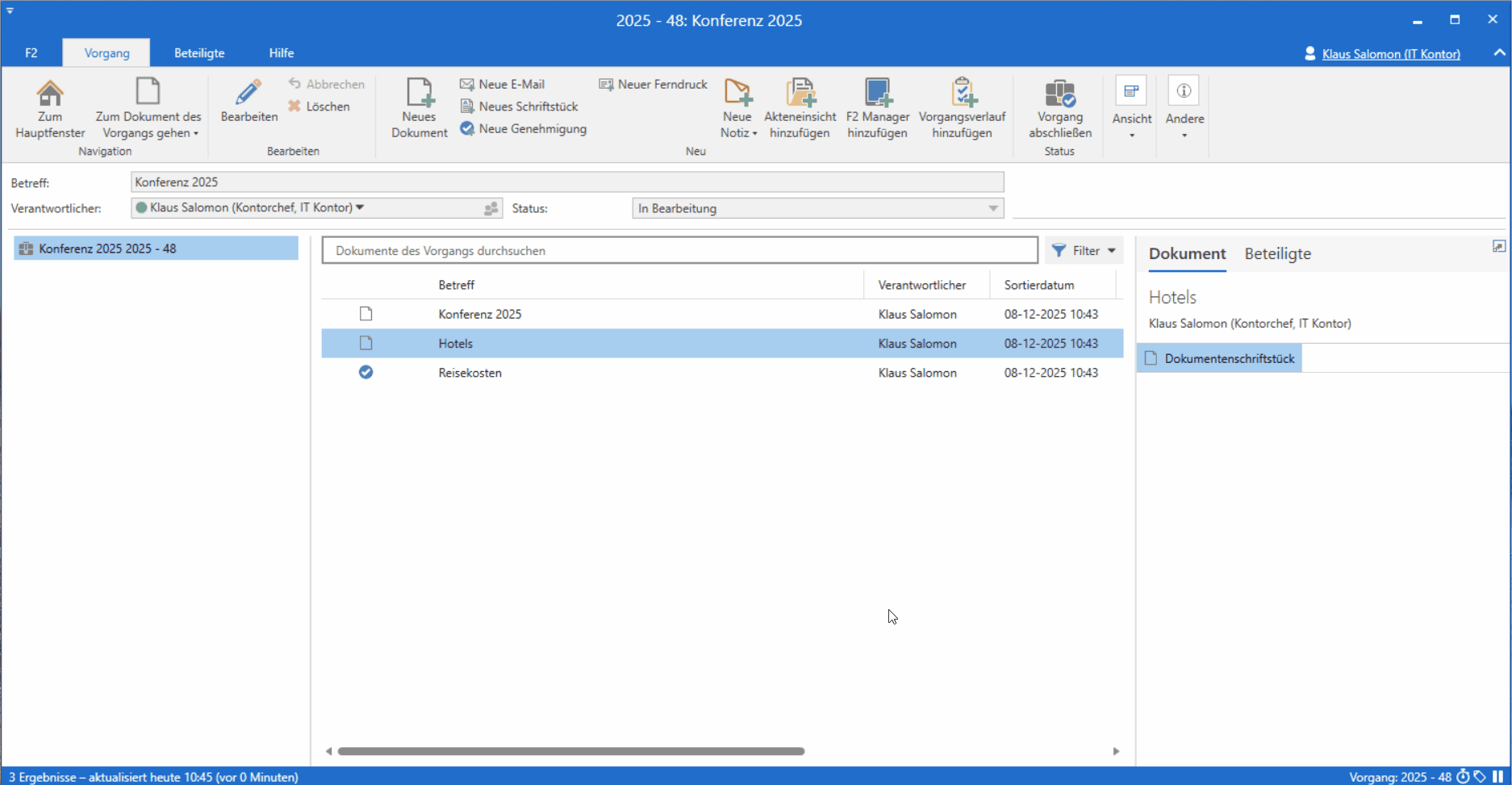Screen dimensions: 1512x785
Task: Click the Löschen delete button
Action: [320, 106]
